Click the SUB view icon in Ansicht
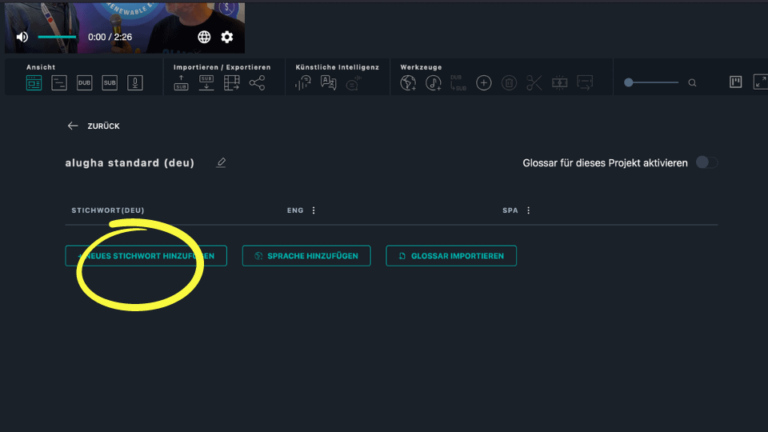 click(x=109, y=83)
